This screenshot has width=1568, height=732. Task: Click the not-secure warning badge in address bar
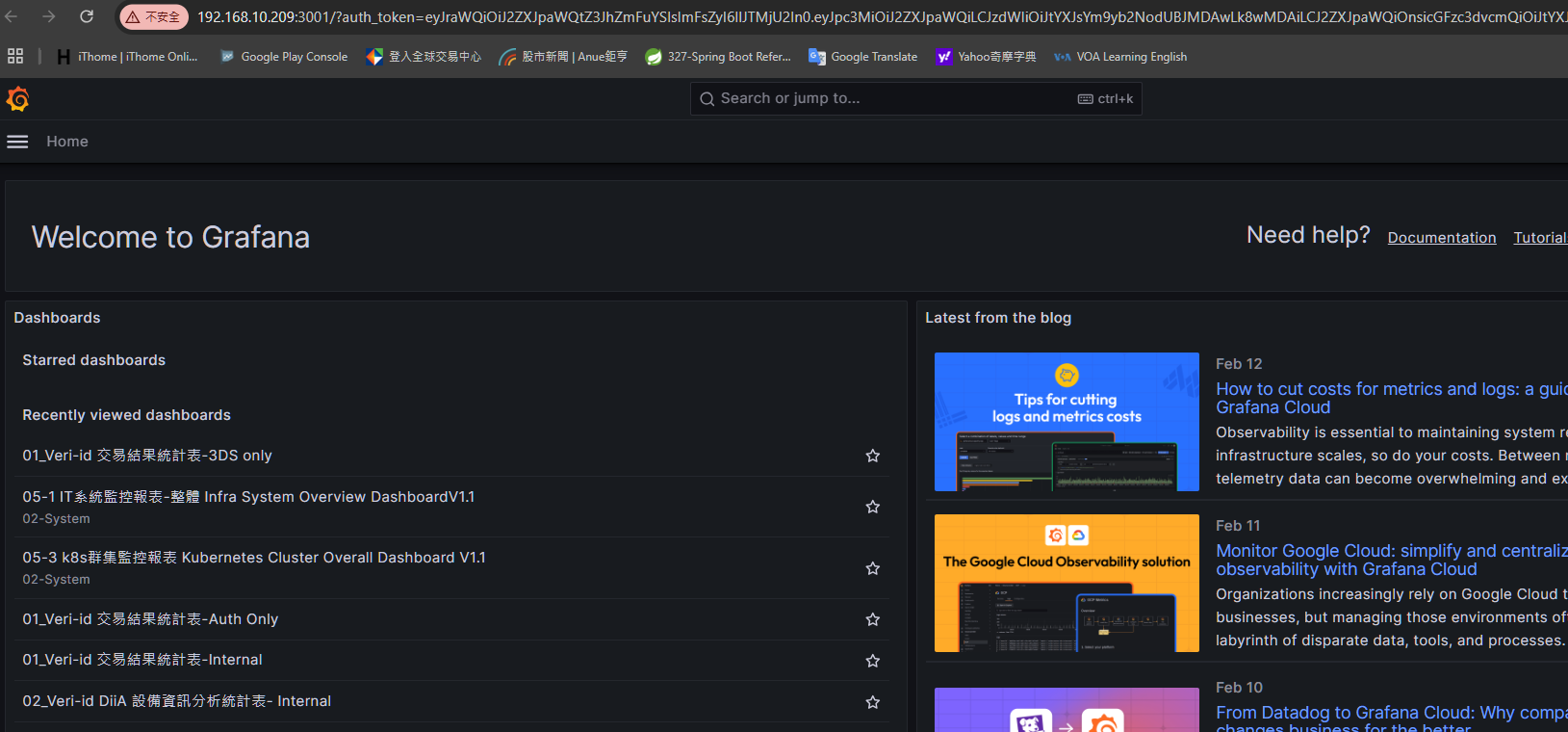point(153,17)
